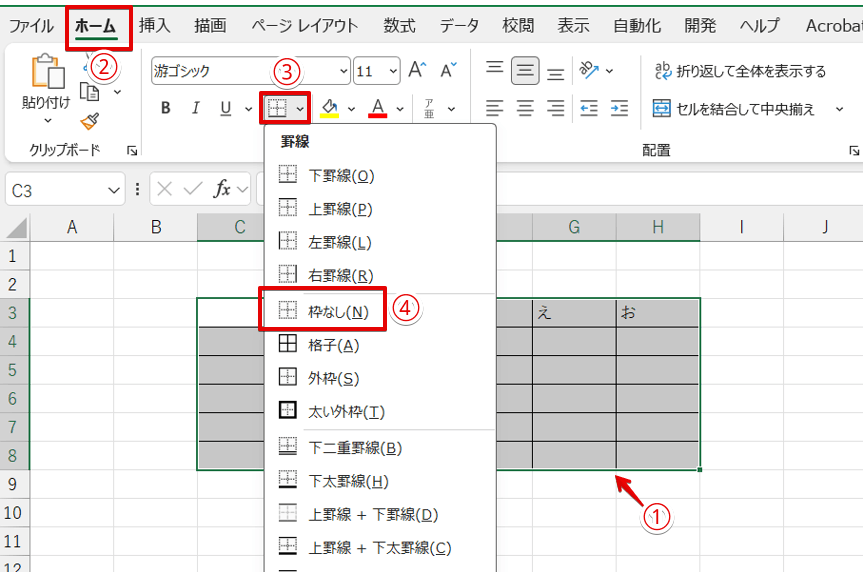Viewport: 863px width, 572px height.
Task: Switch to the 数式 tab
Action: 400,25
